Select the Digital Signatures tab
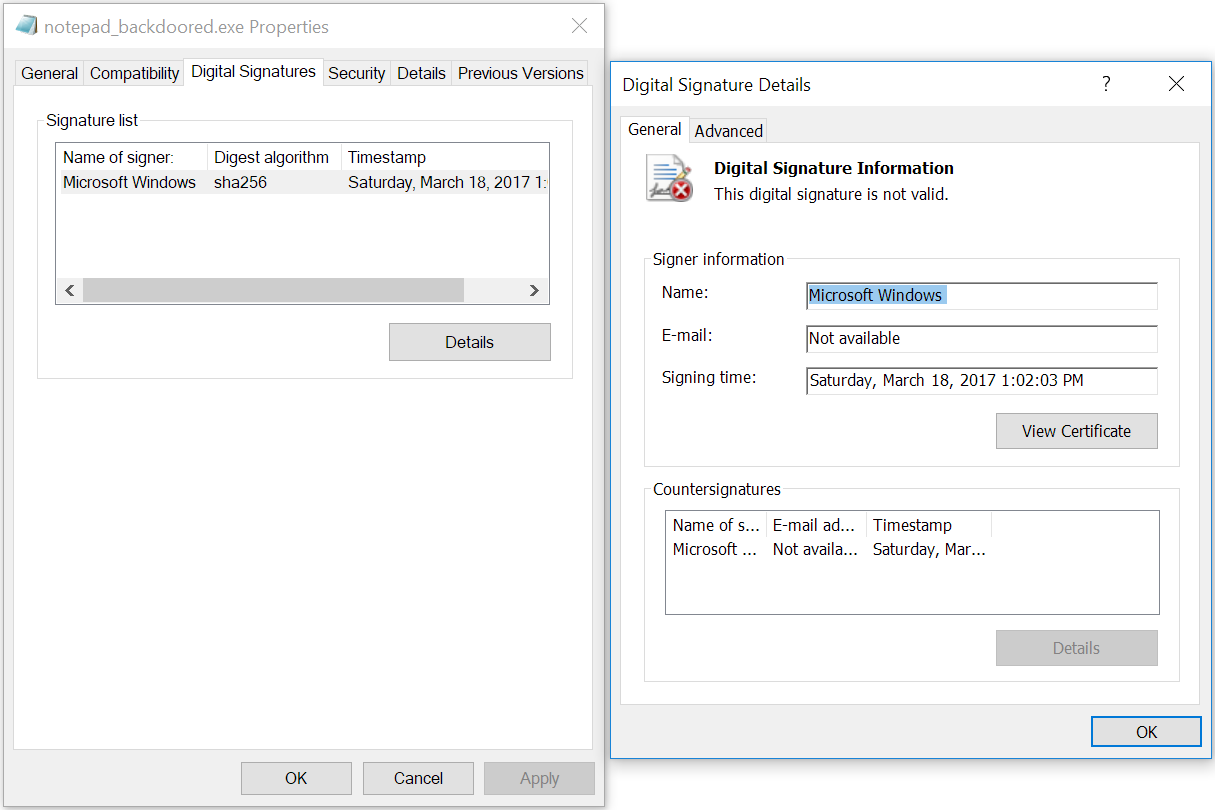Image resolution: width=1215 pixels, height=810 pixels. (253, 71)
